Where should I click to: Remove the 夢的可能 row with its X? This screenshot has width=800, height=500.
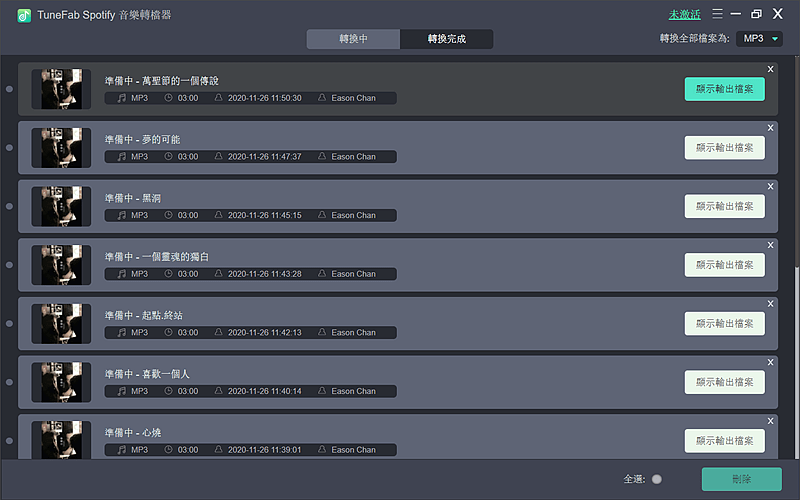point(770,128)
